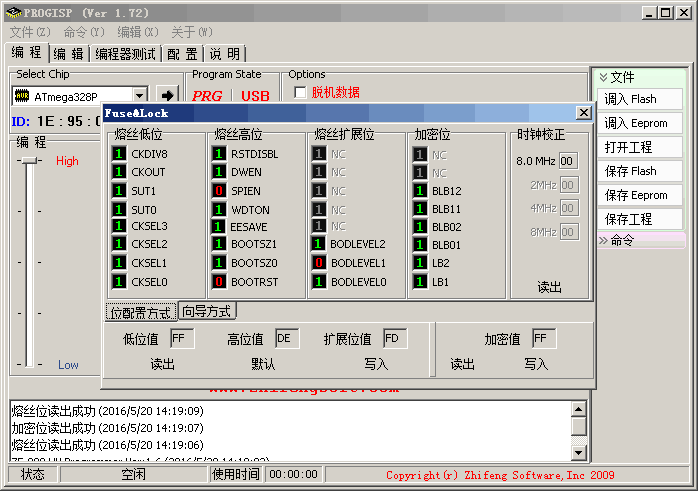Toggle the BOOTRST fuse bit

click(x=219, y=282)
